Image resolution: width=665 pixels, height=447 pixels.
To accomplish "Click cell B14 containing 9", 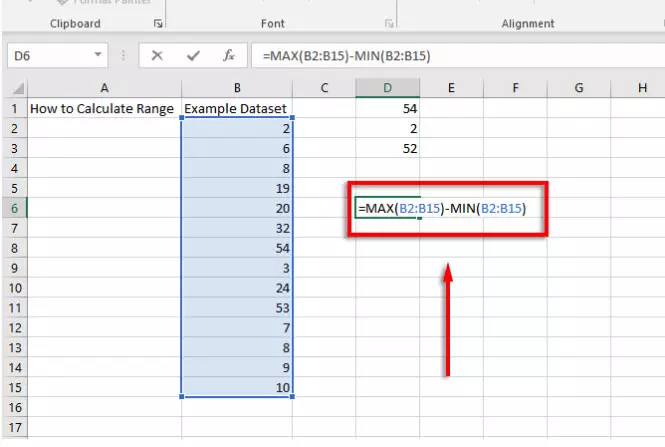I will click(237, 368).
